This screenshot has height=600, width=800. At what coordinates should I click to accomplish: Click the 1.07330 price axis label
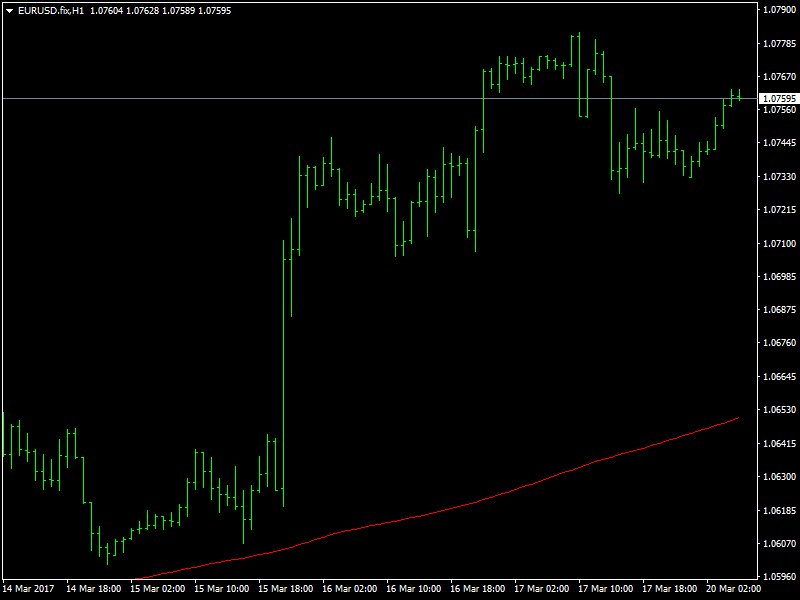coord(779,177)
